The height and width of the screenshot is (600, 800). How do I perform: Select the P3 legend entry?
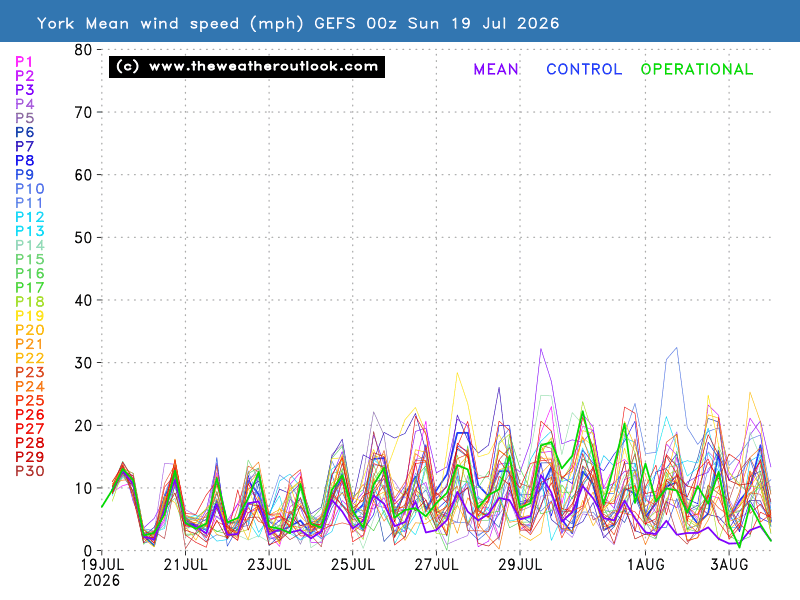(24, 90)
